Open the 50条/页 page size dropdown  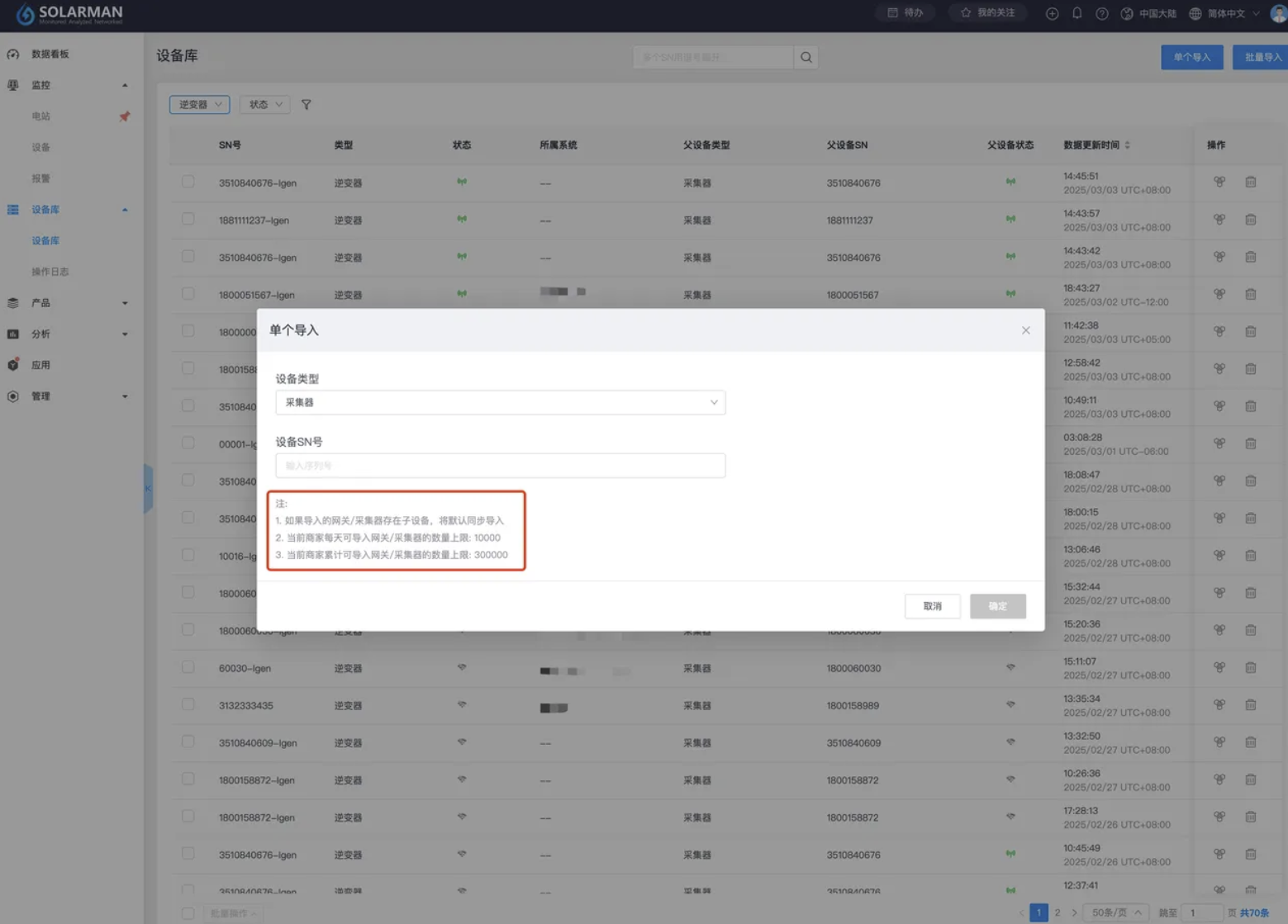click(x=1116, y=912)
